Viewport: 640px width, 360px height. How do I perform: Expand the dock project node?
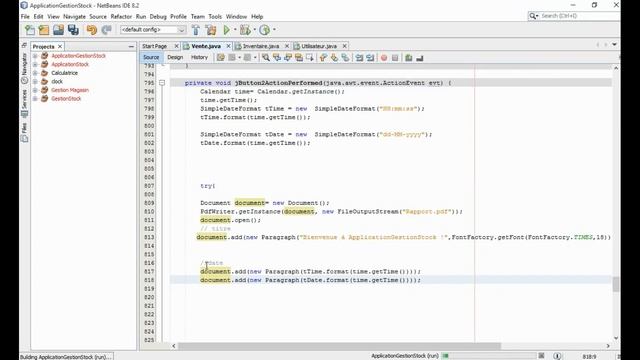pos(35,82)
